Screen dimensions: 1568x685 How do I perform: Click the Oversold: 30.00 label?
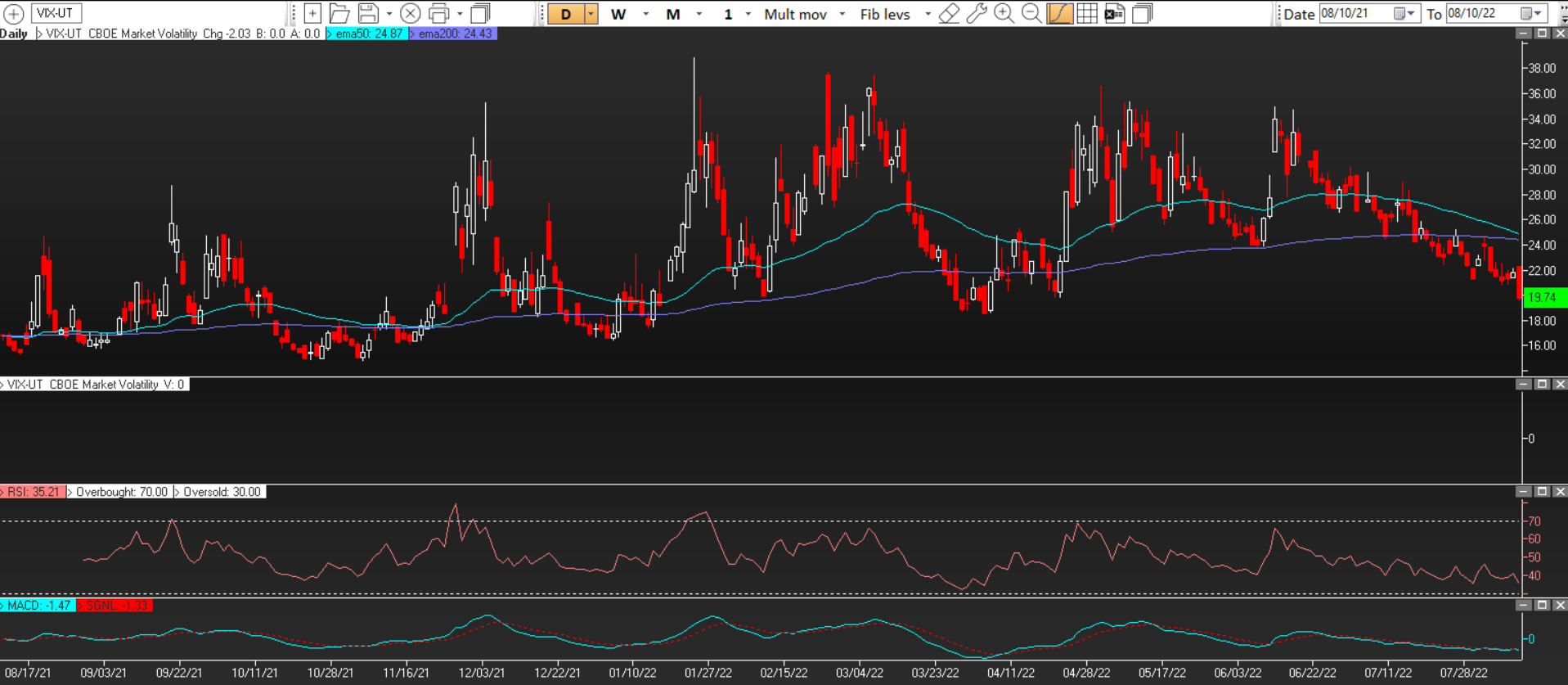point(219,492)
